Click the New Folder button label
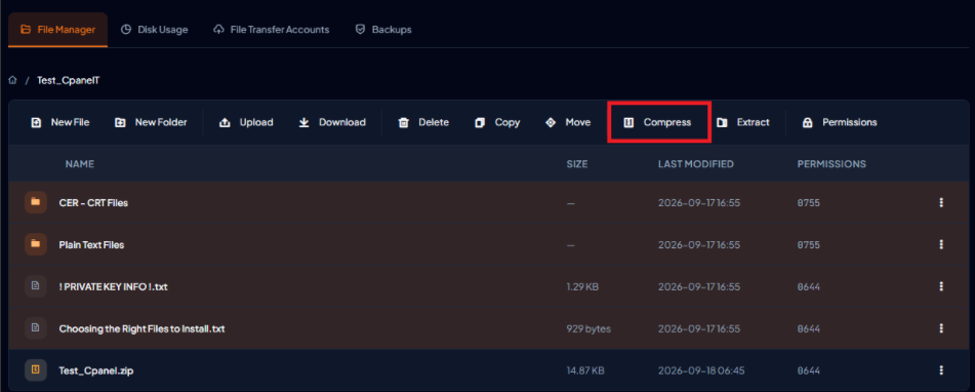Screen dimensions: 975x392 click(x=161, y=123)
